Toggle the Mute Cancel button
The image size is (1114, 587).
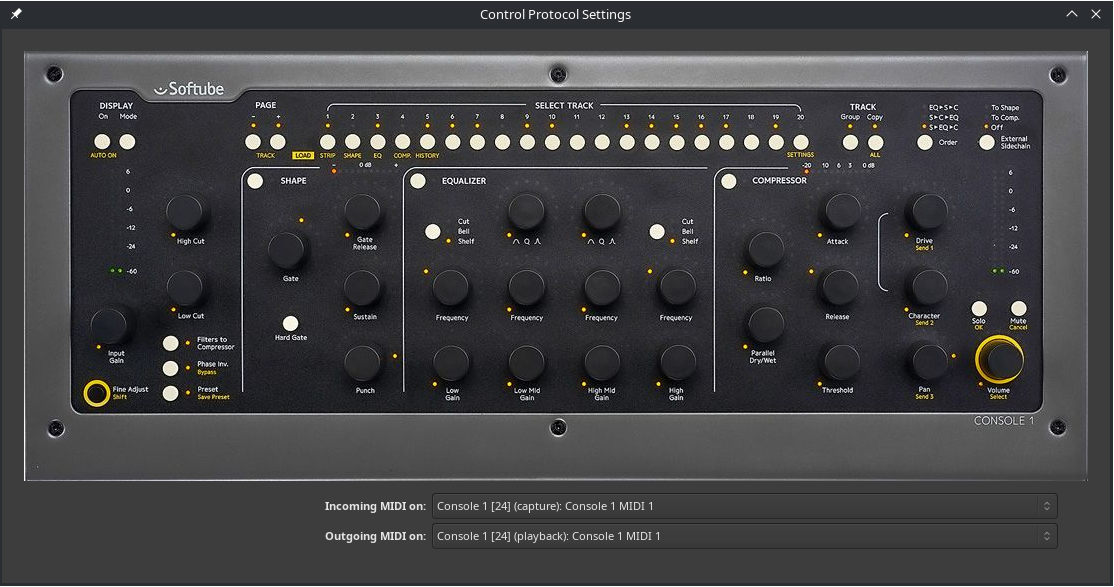(1018, 308)
